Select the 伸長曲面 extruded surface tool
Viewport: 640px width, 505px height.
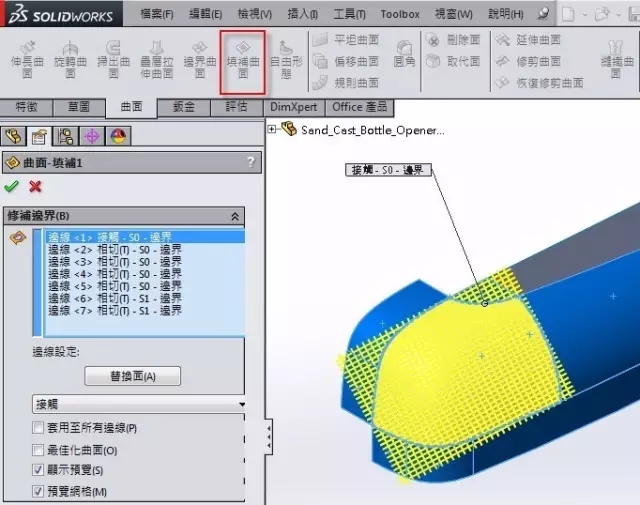[x=27, y=60]
